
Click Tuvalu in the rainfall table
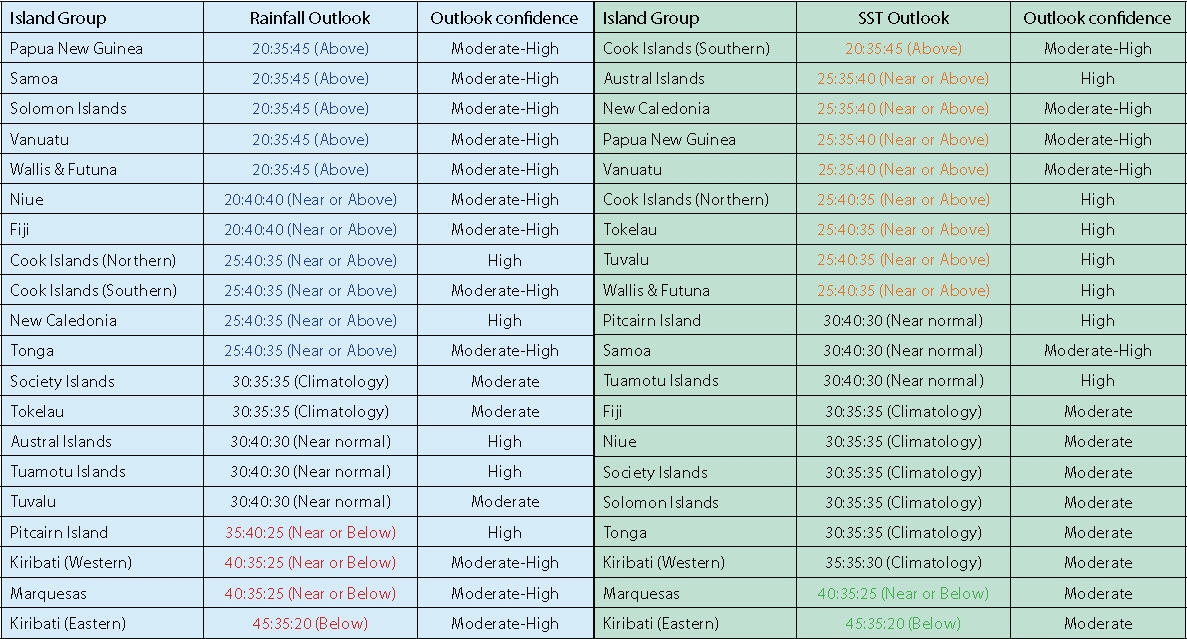pos(33,501)
